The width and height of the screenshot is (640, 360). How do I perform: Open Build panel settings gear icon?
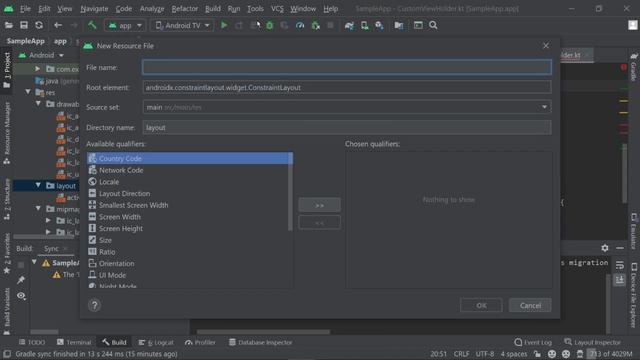[x=605, y=248]
